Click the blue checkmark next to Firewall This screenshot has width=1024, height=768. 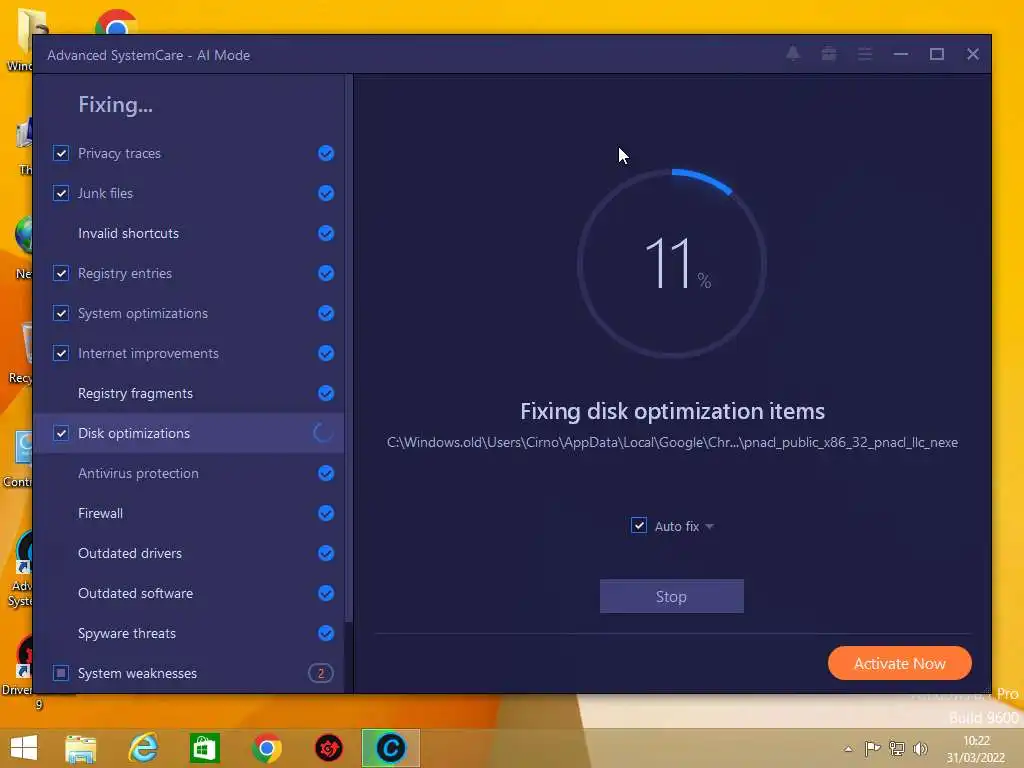(x=326, y=513)
